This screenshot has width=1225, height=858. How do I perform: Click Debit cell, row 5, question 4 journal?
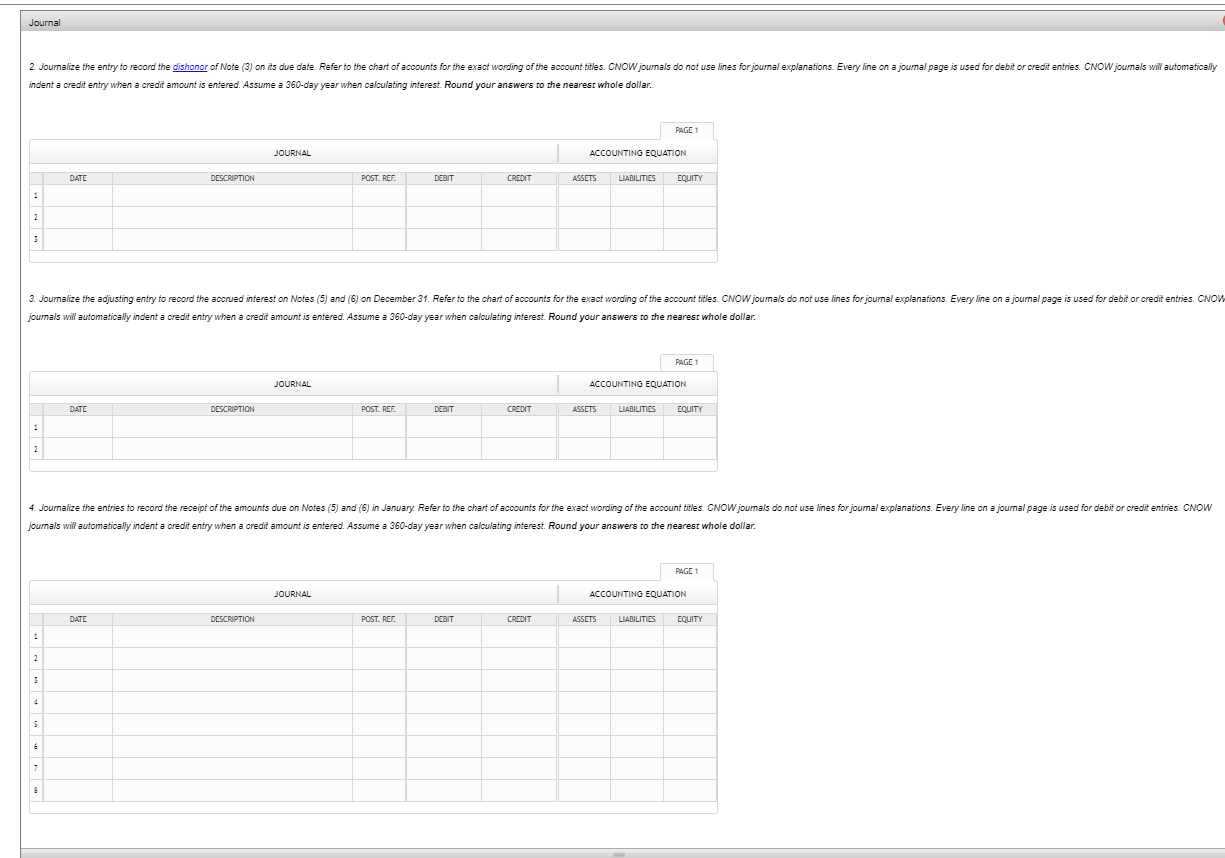coord(444,724)
